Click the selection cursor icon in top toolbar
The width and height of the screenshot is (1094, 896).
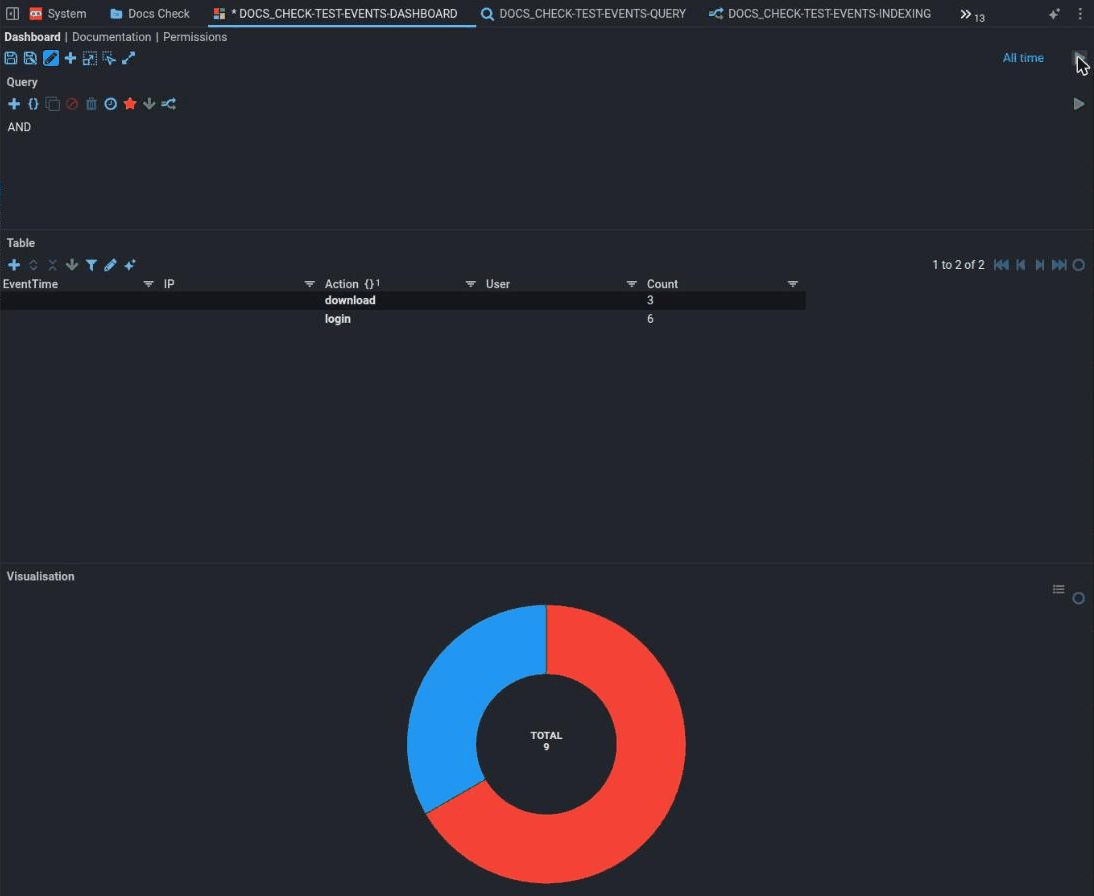point(109,59)
